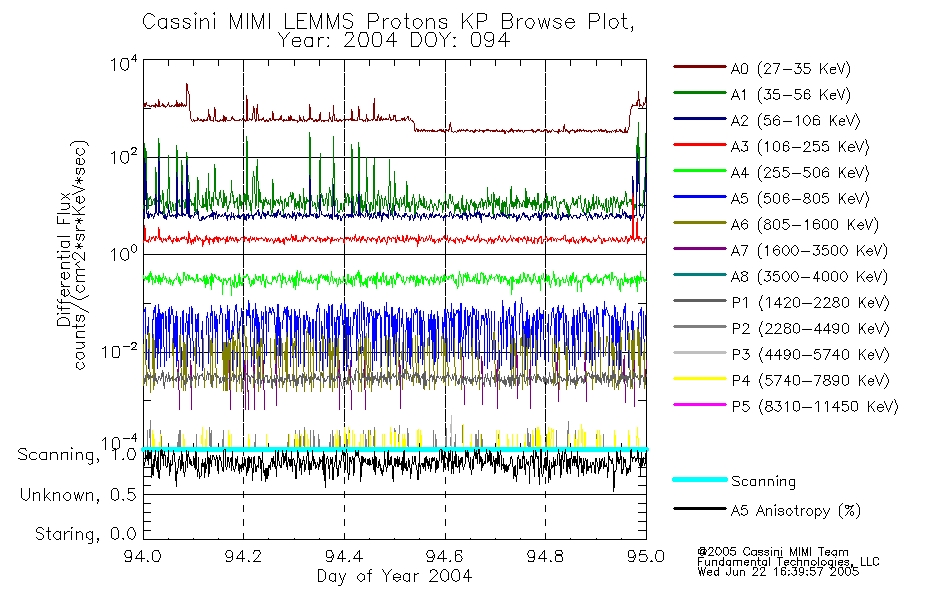Image resolution: width=950 pixels, height=600 pixels.
Task: Click the purple A7 legend line
Action: 700,248
